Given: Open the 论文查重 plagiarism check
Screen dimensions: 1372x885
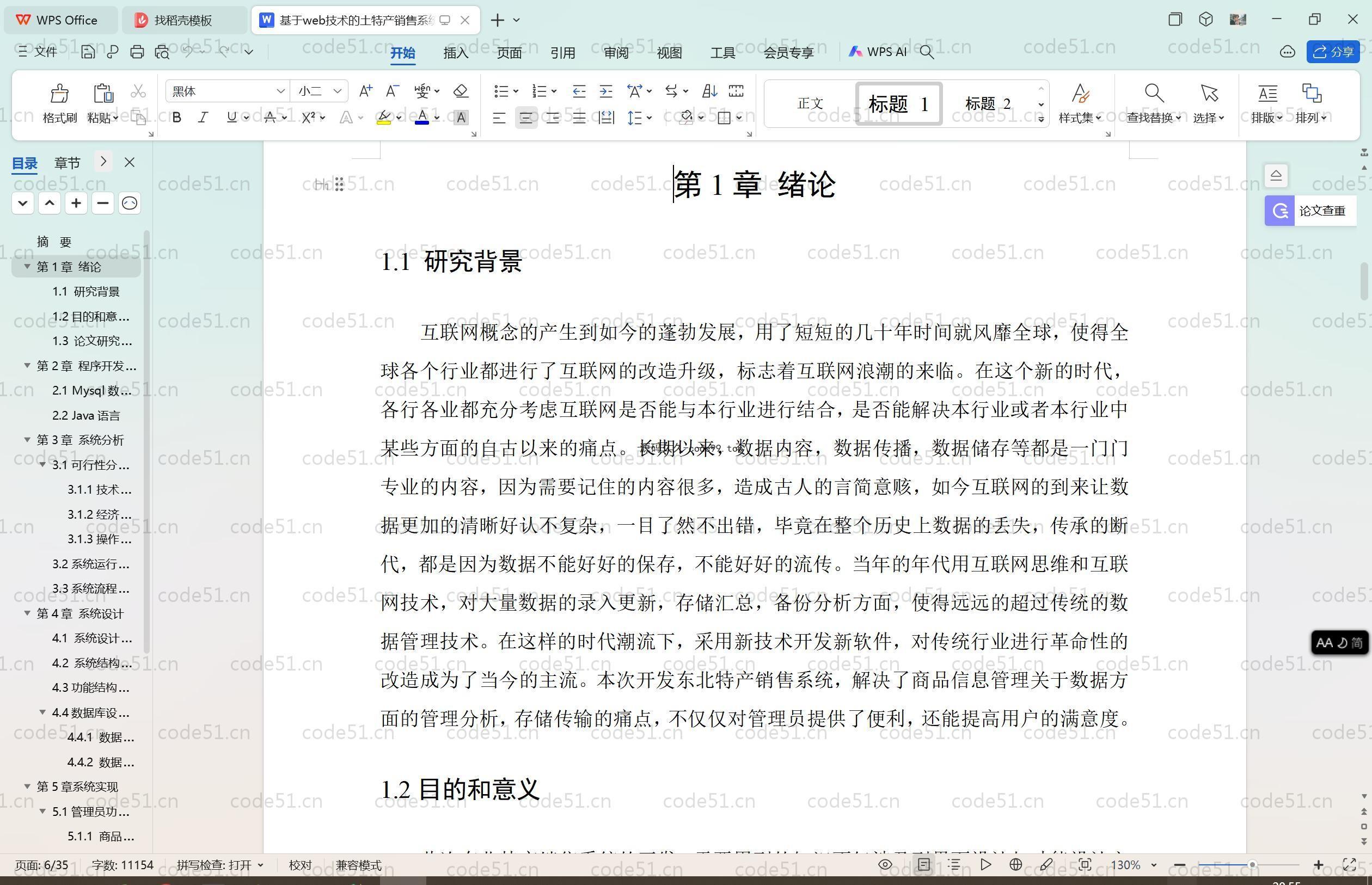Looking at the screenshot, I should [x=1310, y=211].
